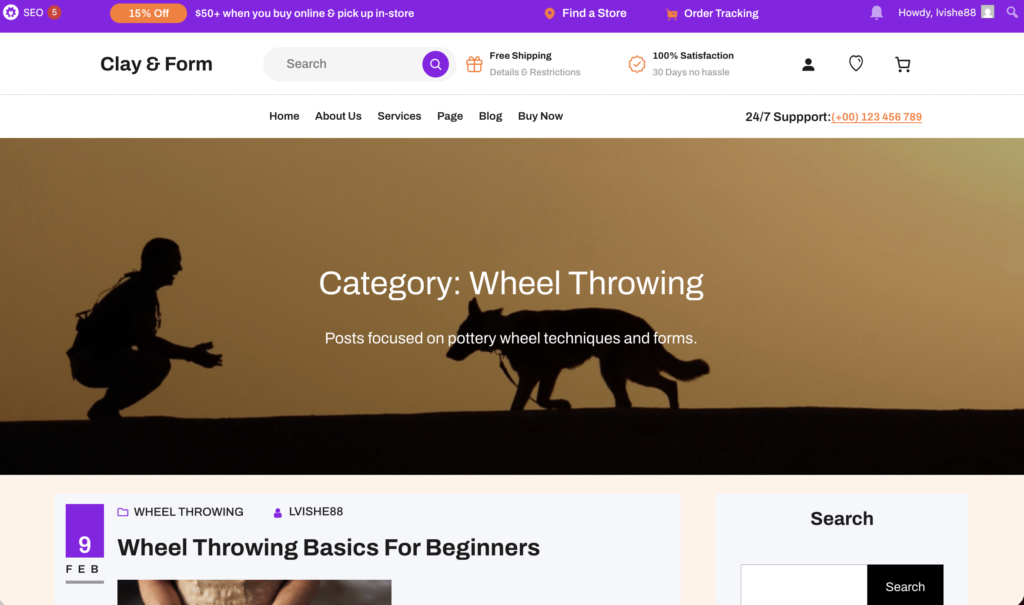1024x605 pixels.
Task: Click the notification bell icon
Action: (x=876, y=12)
